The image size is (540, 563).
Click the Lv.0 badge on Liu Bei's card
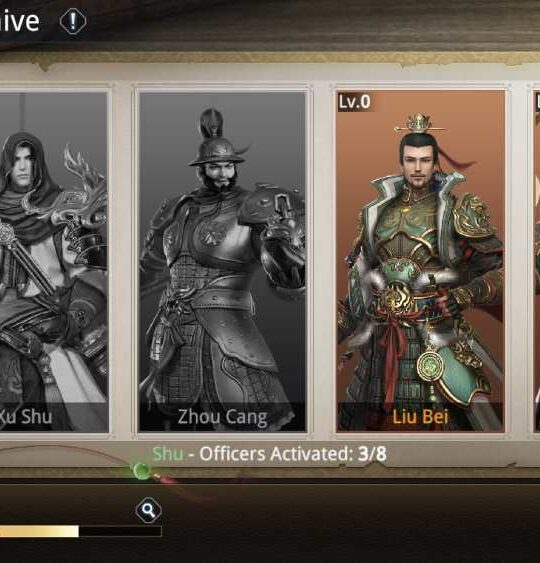[354, 102]
